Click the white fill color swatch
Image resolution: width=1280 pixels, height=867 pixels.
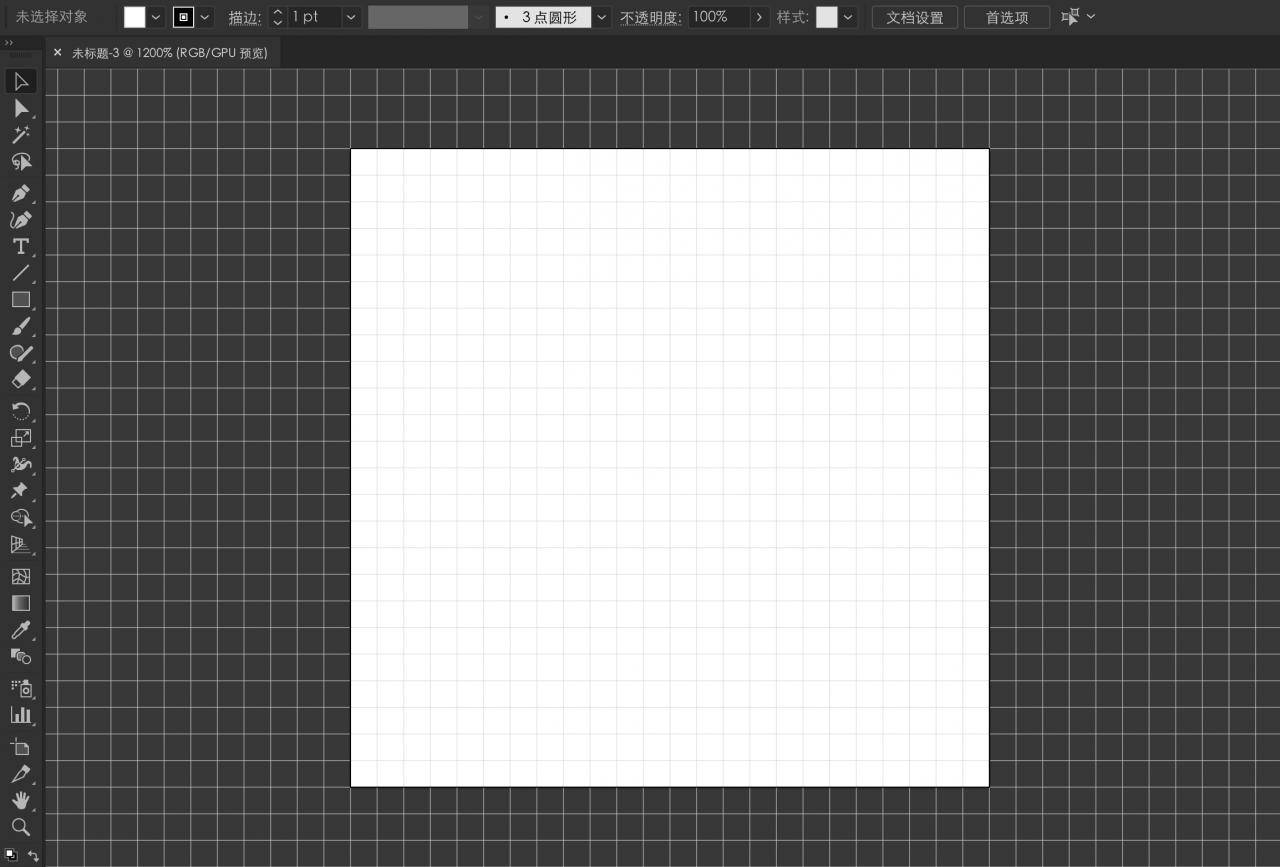[134, 17]
